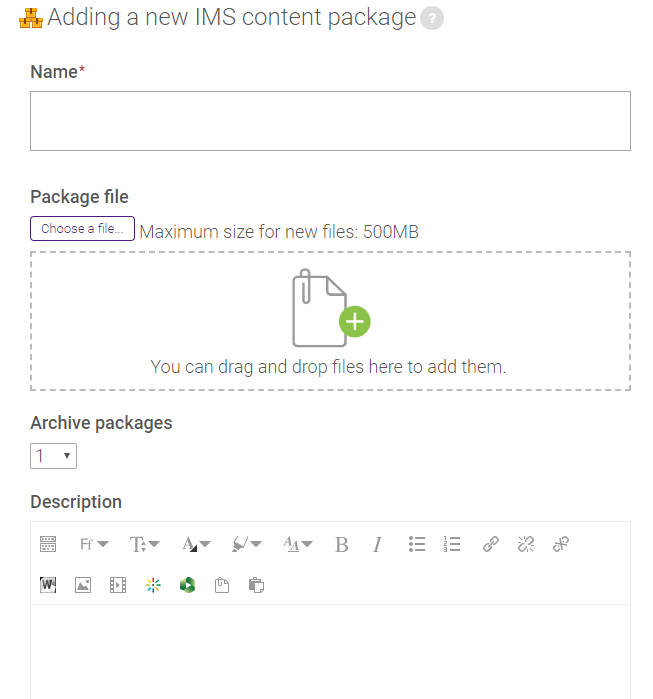653x699 pixels.
Task: Open the background highlight colour dropdown
Action: (246, 544)
